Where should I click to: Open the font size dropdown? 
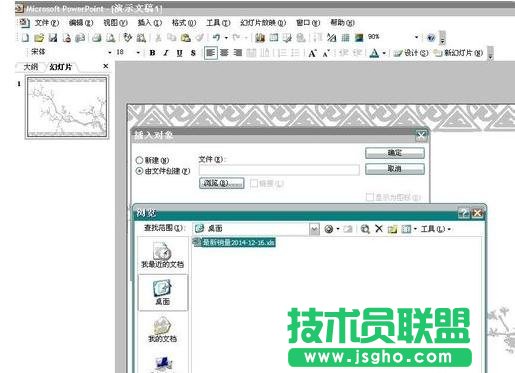coord(138,53)
